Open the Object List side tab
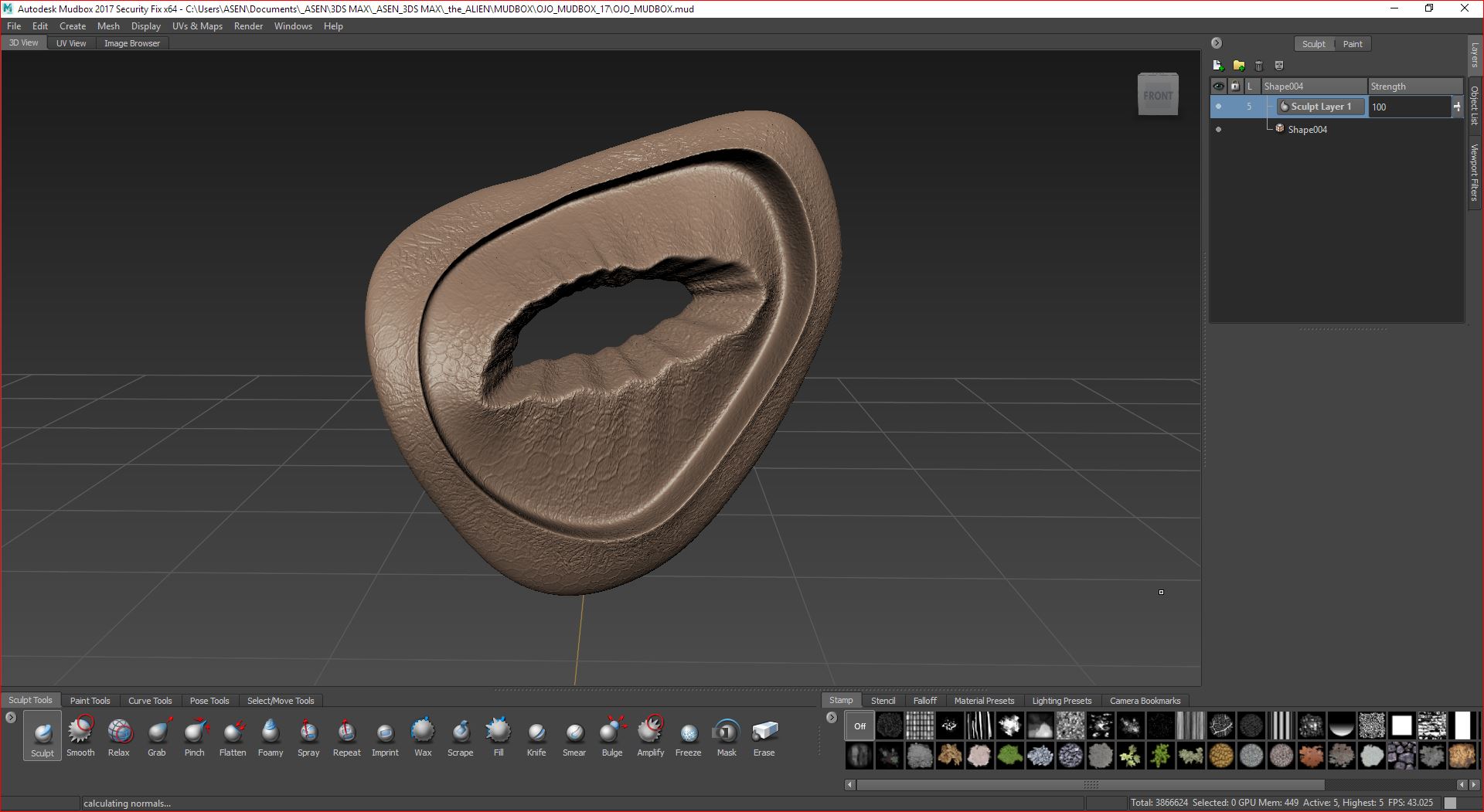This screenshot has width=1484, height=812. tap(1475, 105)
